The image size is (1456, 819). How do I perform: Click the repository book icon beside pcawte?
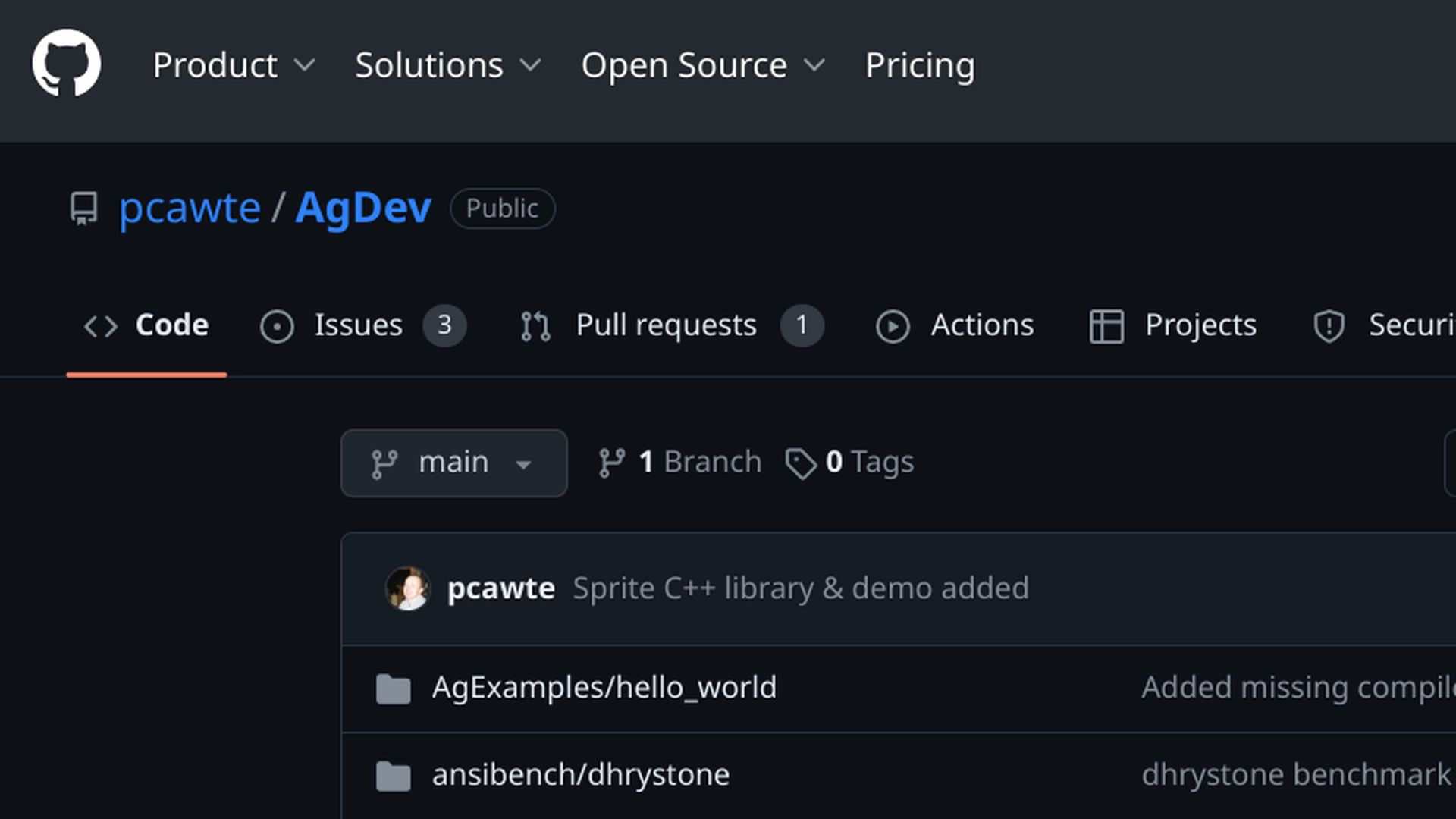click(83, 208)
